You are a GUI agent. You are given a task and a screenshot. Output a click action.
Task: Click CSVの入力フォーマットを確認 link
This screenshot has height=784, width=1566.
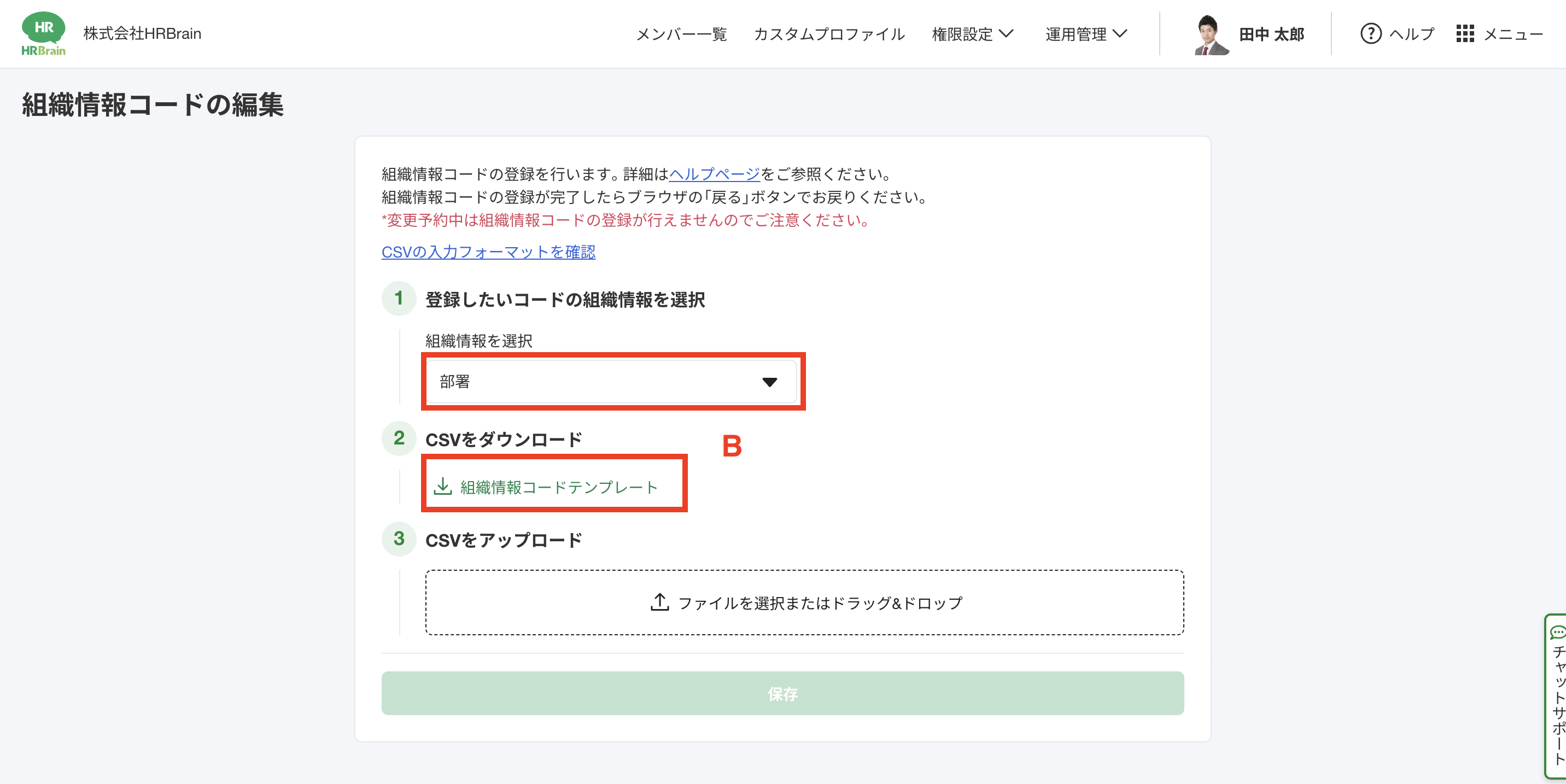pyautogui.click(x=488, y=252)
